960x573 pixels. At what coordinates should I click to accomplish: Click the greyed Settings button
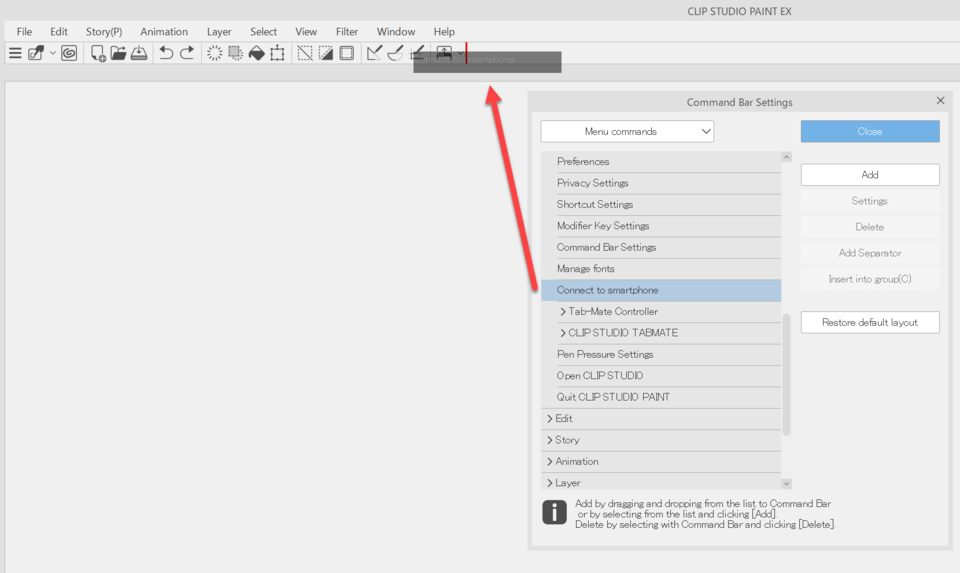[x=870, y=201]
